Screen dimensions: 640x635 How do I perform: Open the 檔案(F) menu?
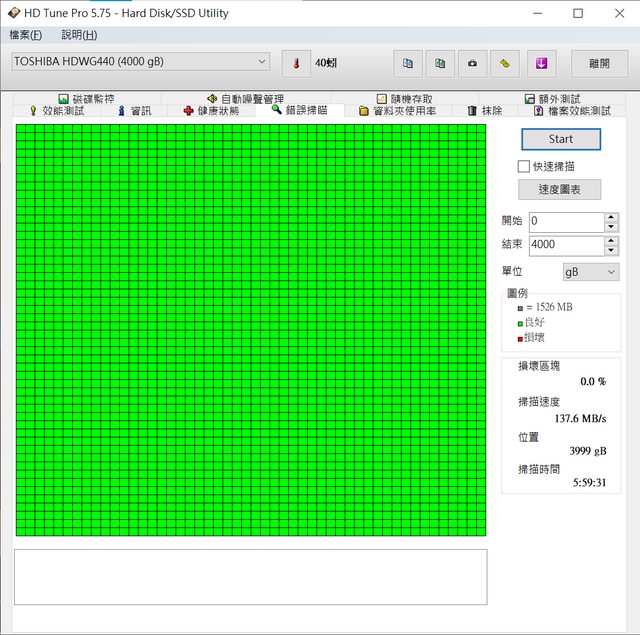coord(26,35)
